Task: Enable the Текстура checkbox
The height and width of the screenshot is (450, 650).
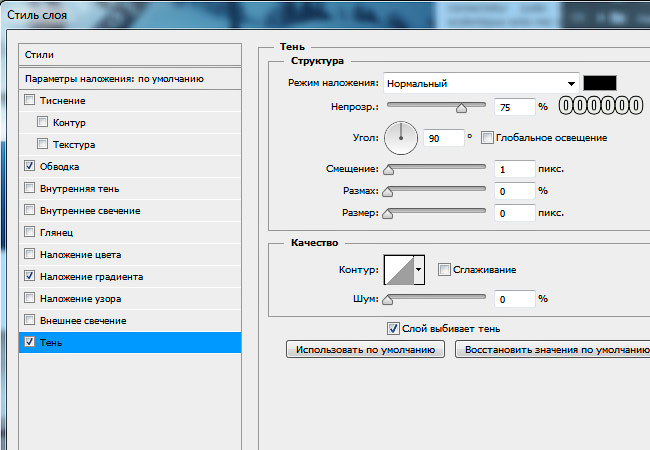Action: point(42,144)
